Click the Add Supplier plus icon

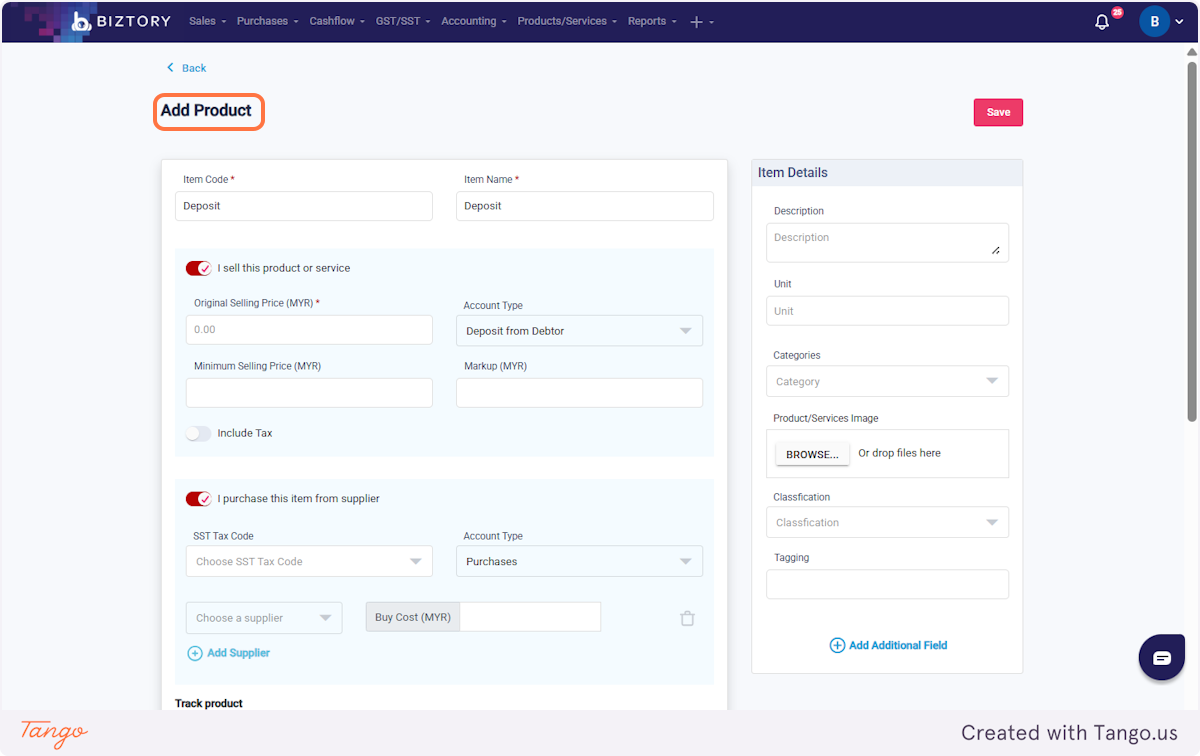(x=194, y=653)
